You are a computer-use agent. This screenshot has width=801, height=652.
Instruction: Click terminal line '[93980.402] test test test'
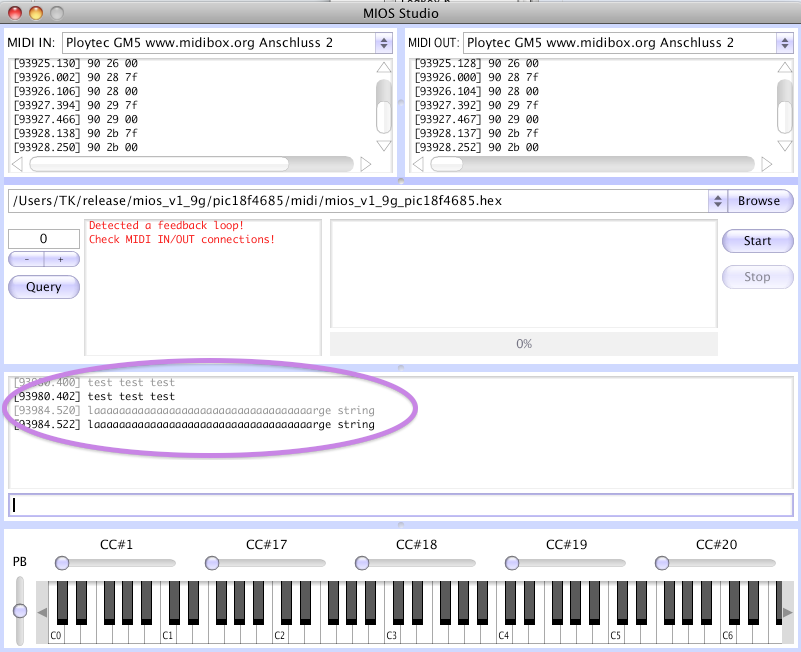[x=94, y=397]
